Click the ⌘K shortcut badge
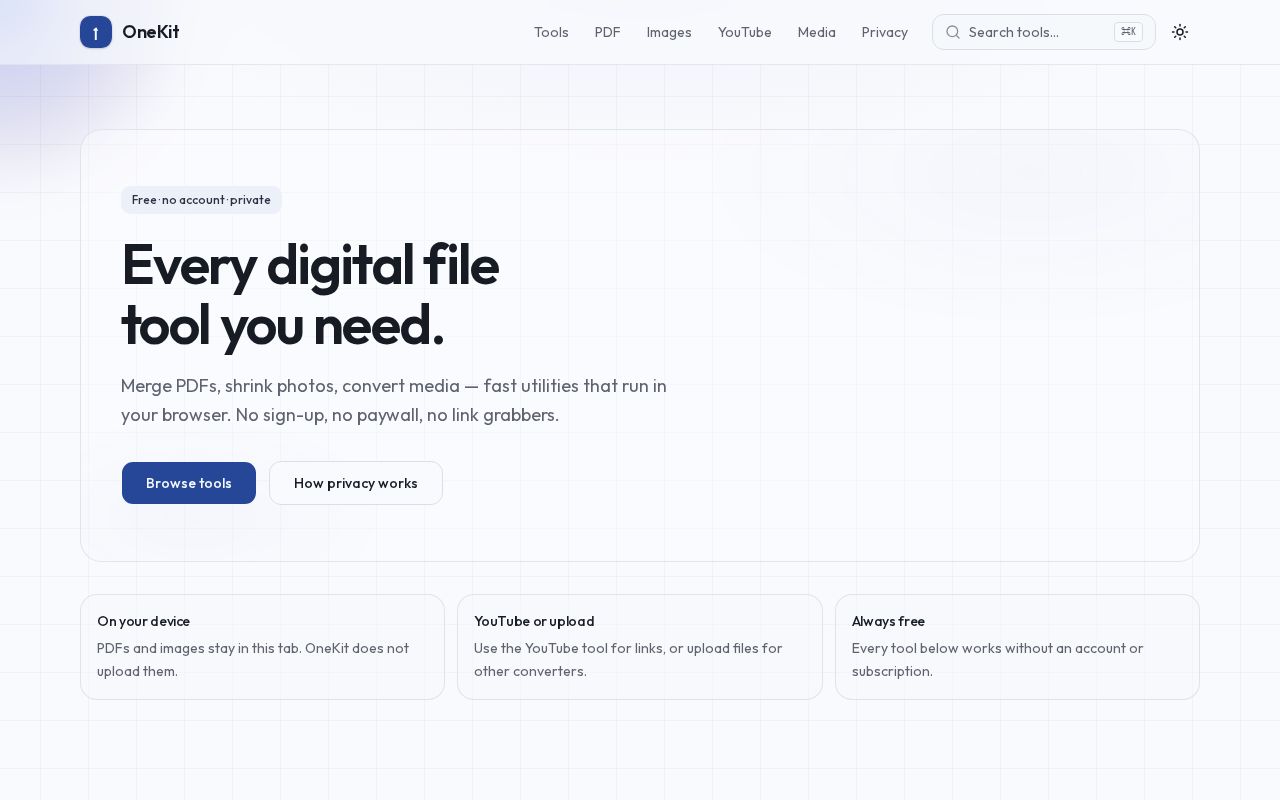Viewport: 1280px width, 800px height. 1128,32
